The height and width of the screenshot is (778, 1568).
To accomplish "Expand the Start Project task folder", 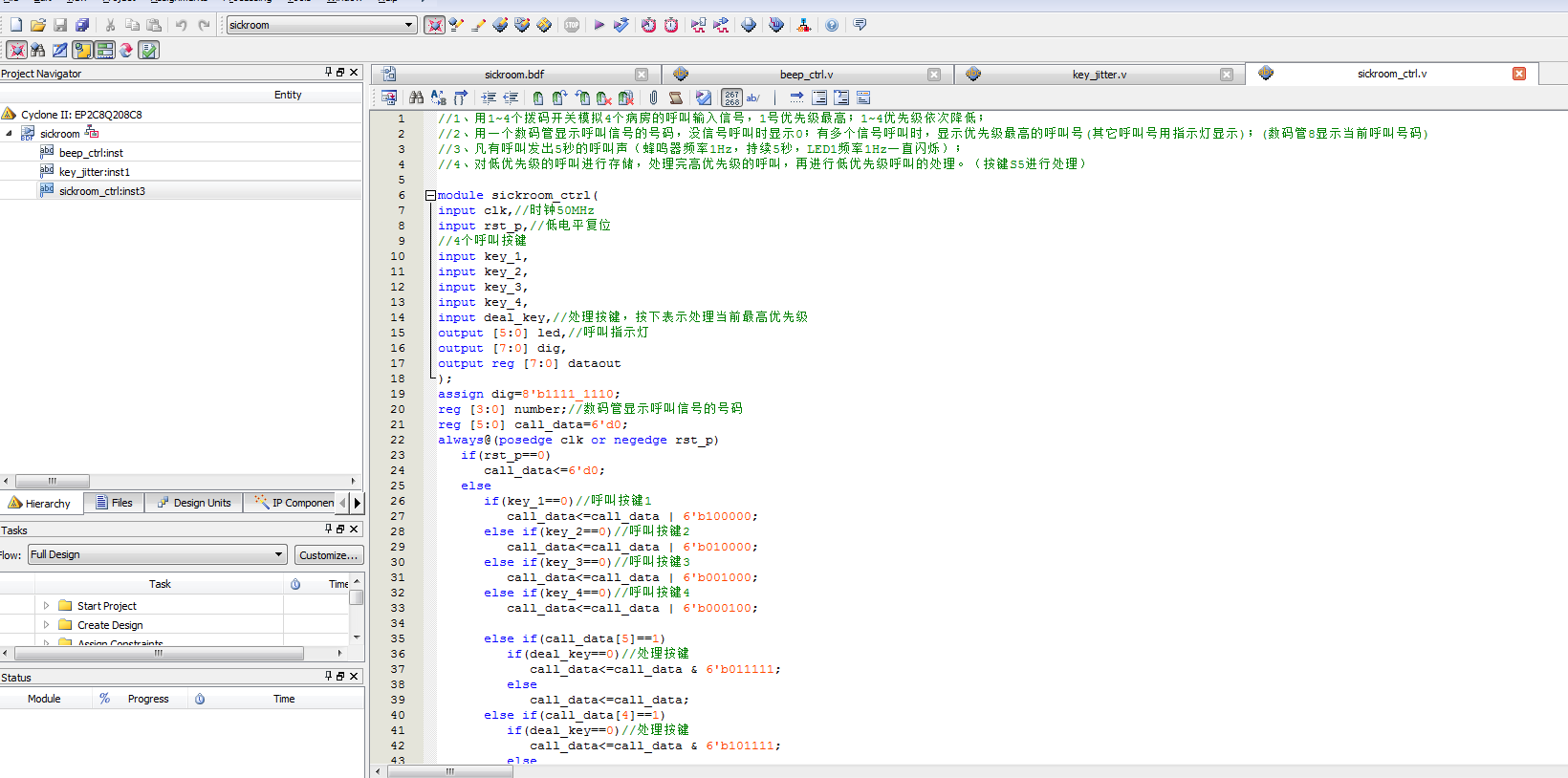I will 46,606.
